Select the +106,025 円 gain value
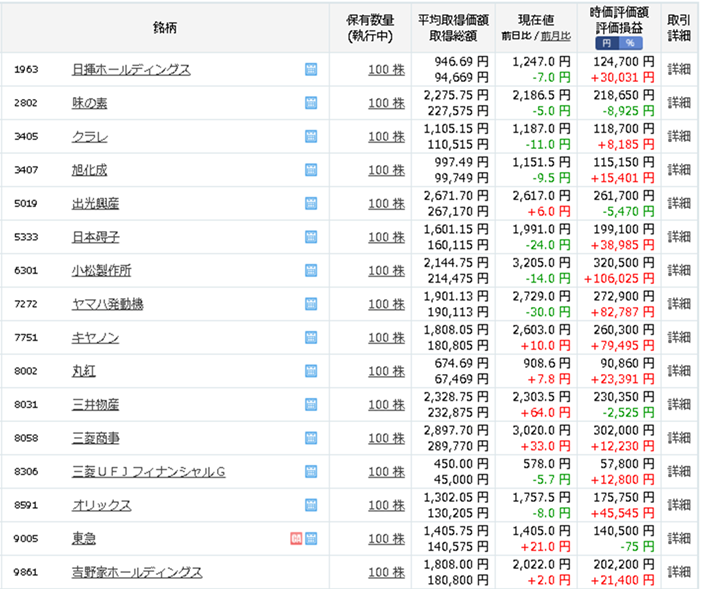The height and width of the screenshot is (589, 701). 619,279
